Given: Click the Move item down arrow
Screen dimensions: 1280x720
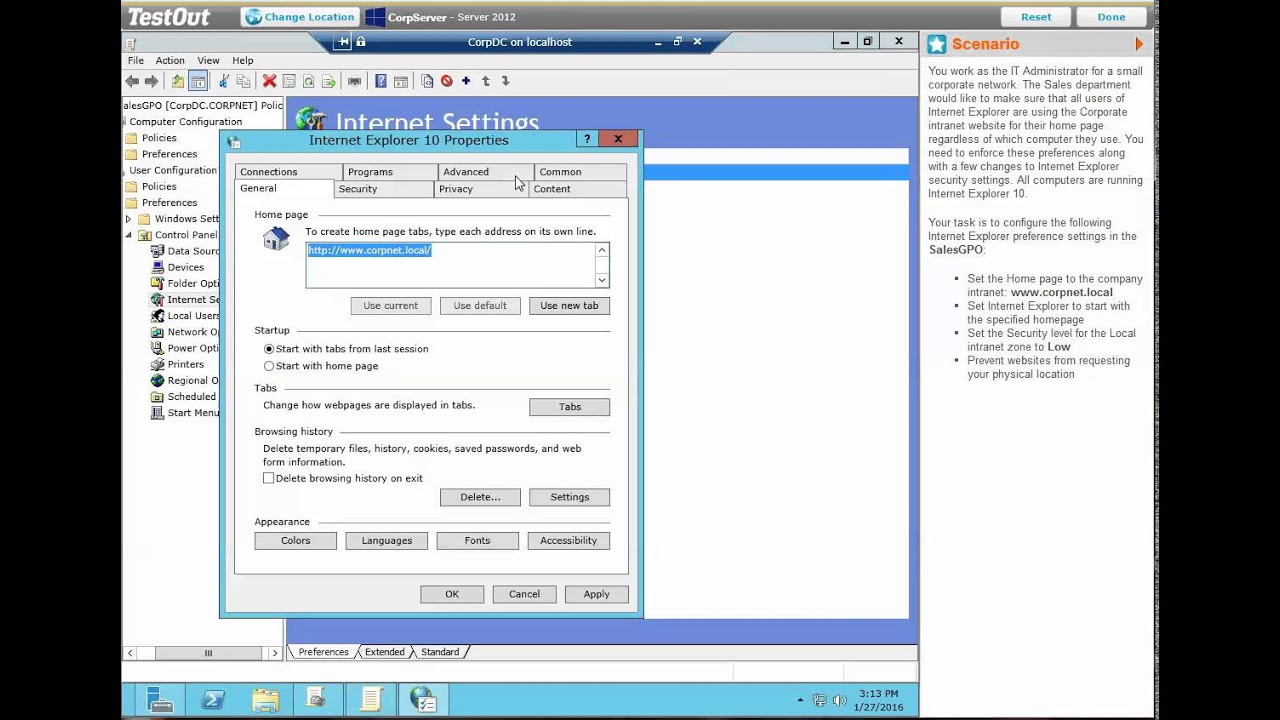Looking at the screenshot, I should point(506,81).
